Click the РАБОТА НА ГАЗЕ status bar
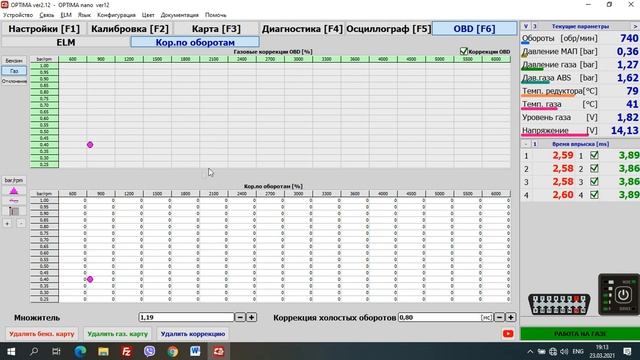 tap(580, 334)
